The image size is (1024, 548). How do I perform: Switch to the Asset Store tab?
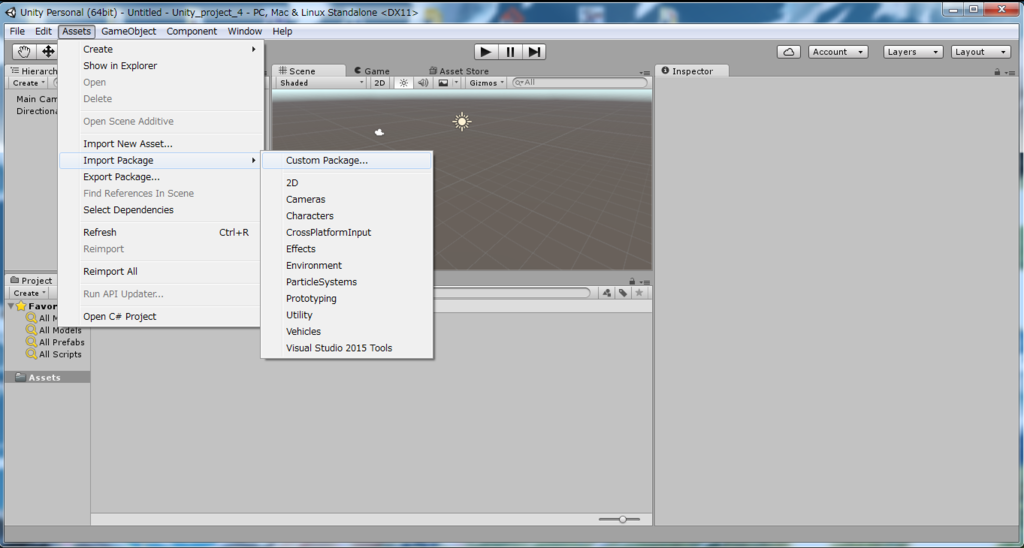coord(459,71)
